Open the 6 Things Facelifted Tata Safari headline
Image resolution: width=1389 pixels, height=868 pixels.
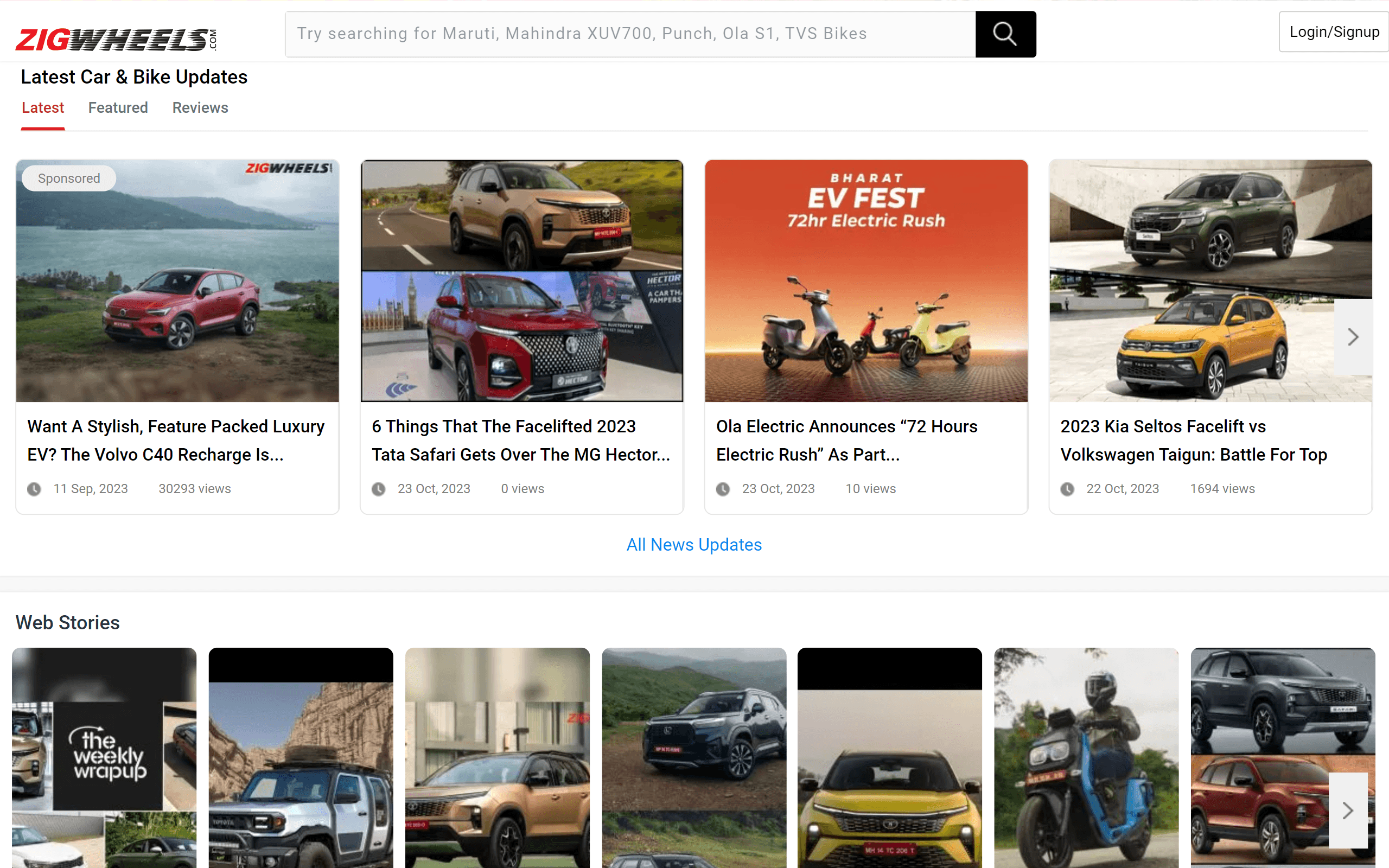520,441
